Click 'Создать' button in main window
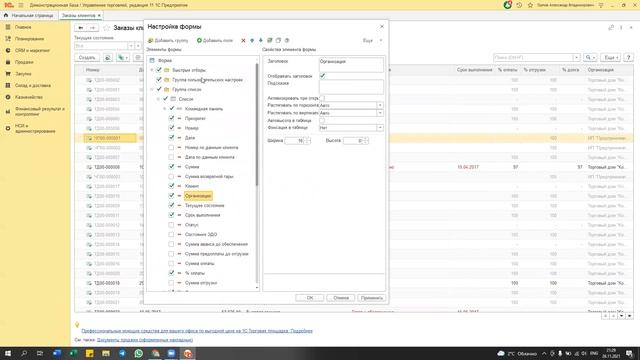This screenshot has width=640, height=360. [x=87, y=58]
